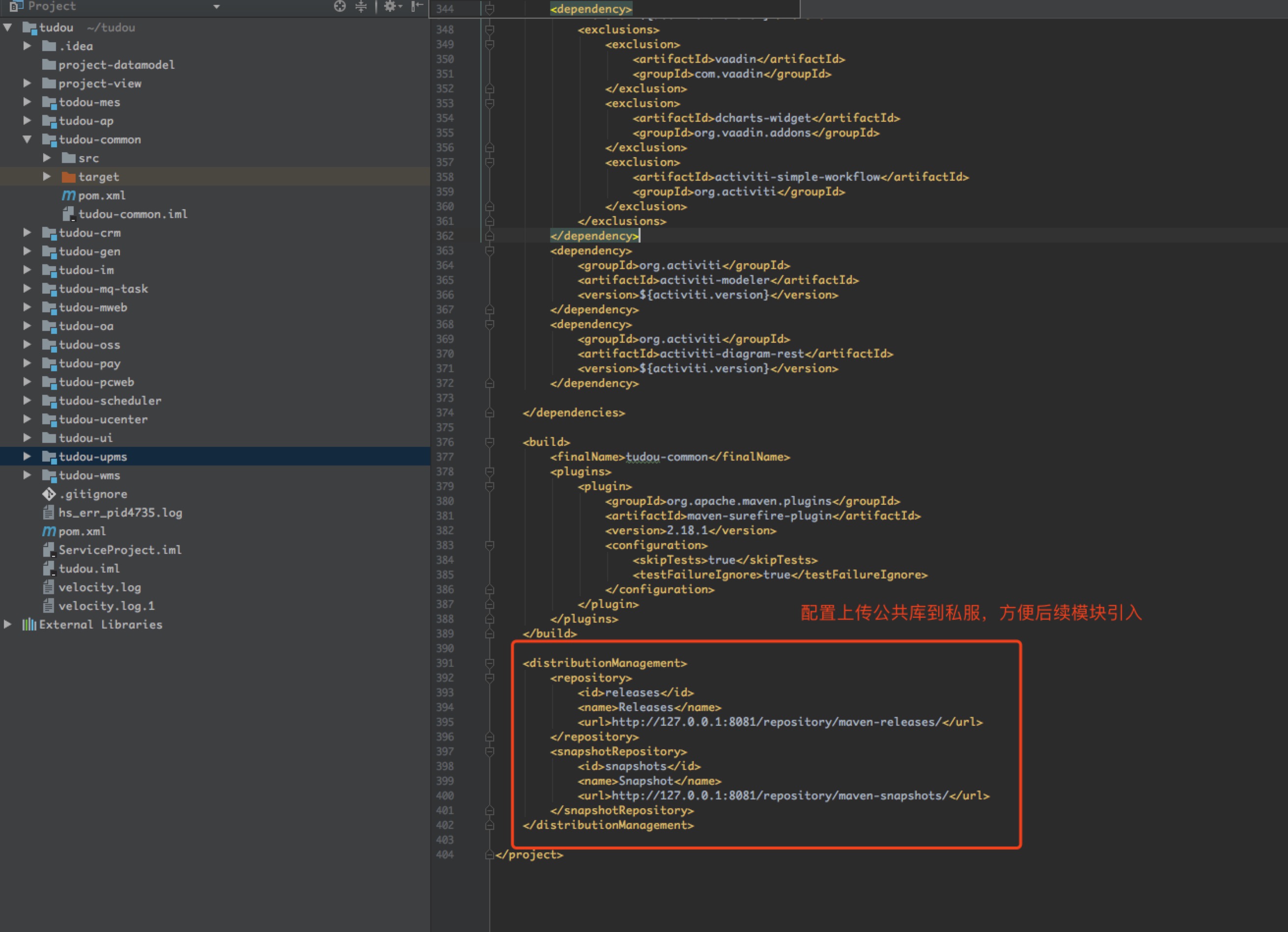Click the sticky dependency breadcrumb at line 344
This screenshot has width=1288, height=932.
590,9
